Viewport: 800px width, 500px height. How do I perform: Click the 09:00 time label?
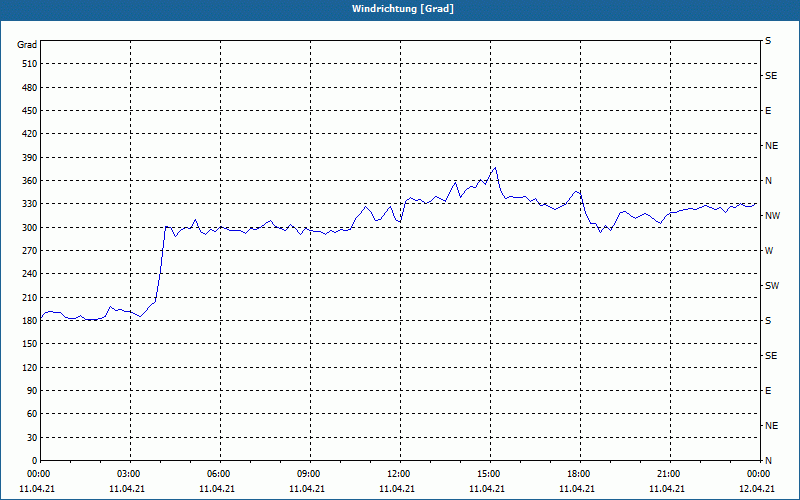tap(310, 474)
